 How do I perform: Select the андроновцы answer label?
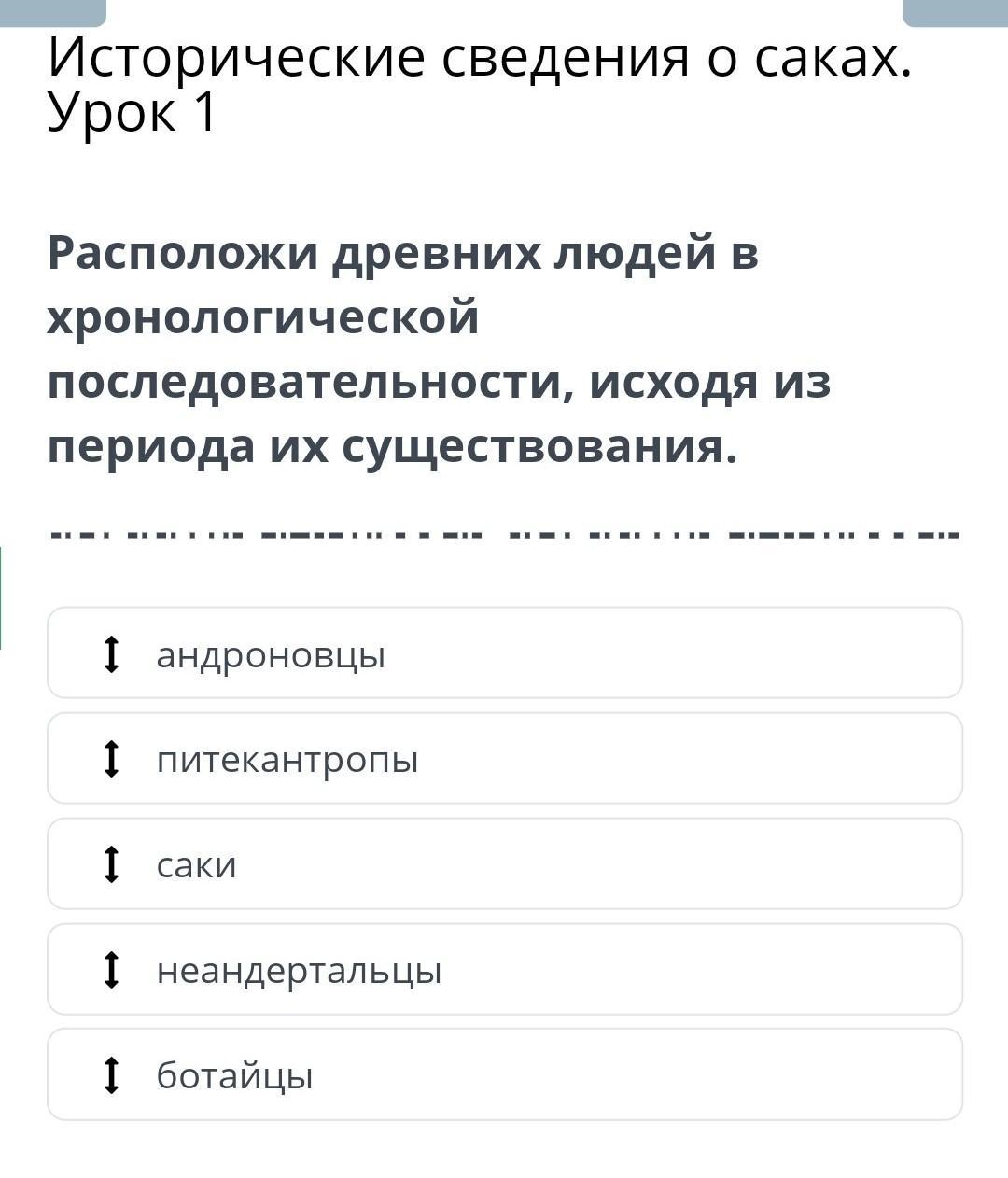click(271, 654)
